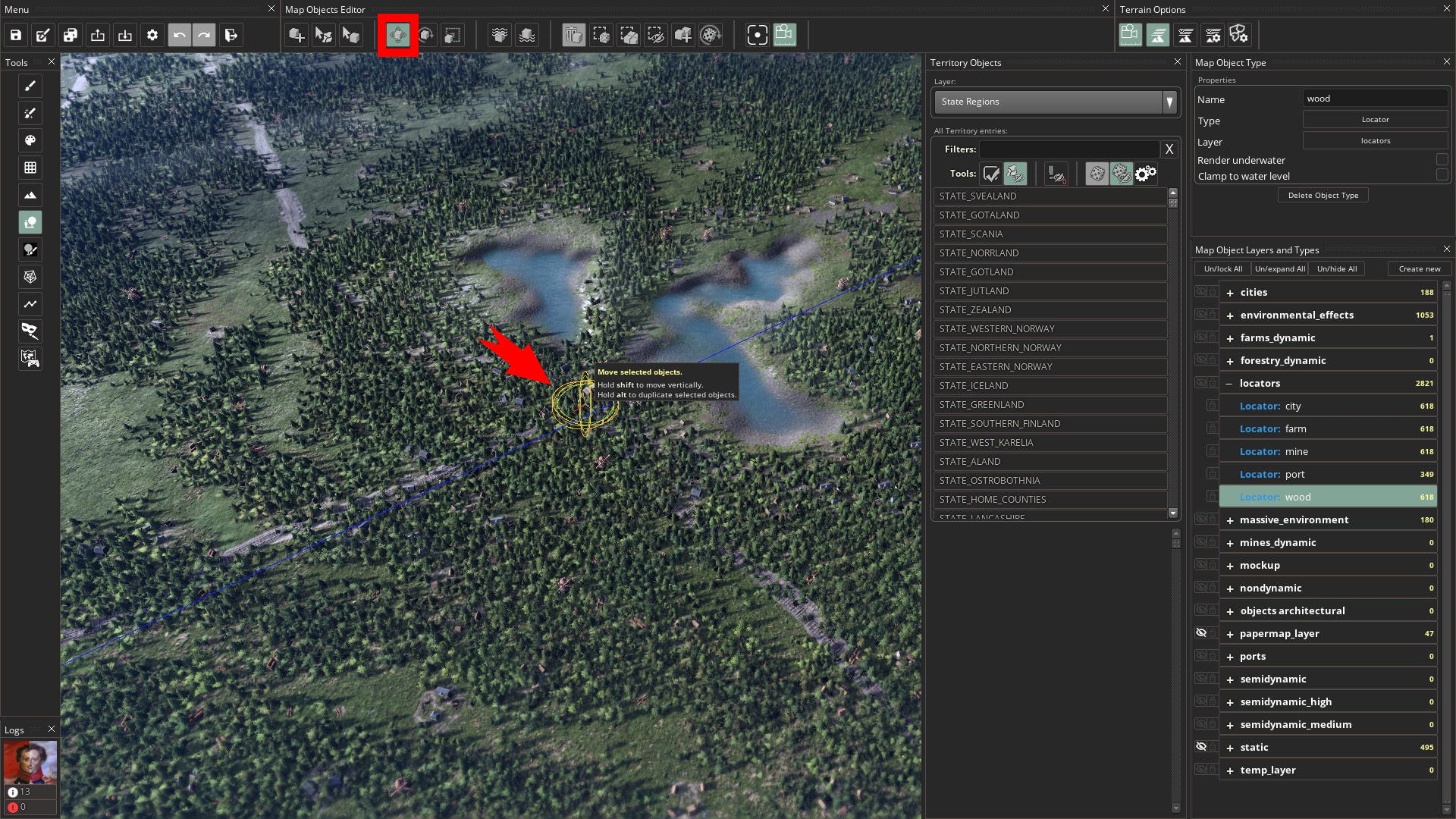Select the undo action tool
The width and height of the screenshot is (1456, 819).
(x=178, y=35)
